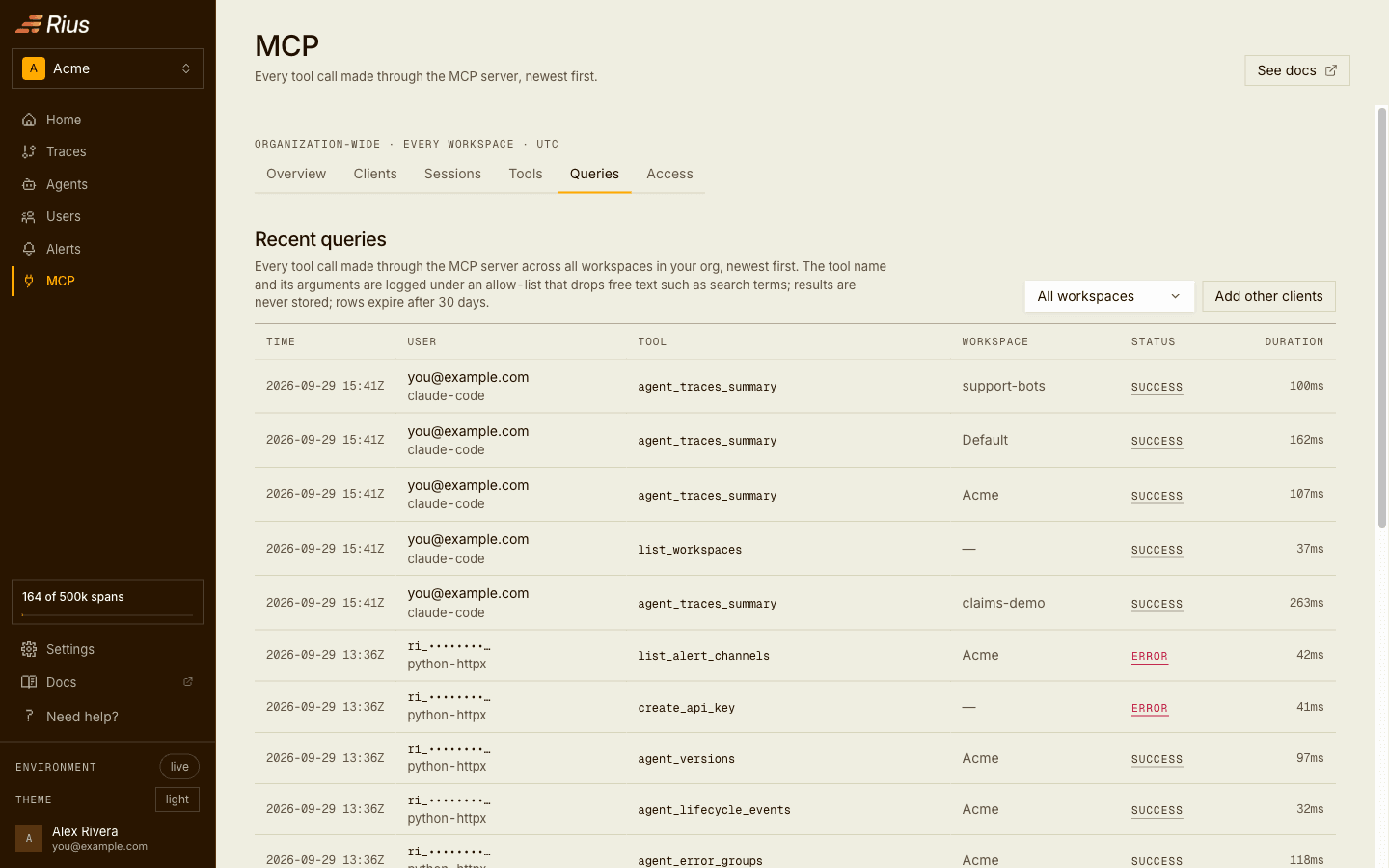Viewport: 1389px width, 868px height.
Task: Click the page vertical scrollbar
Action: point(1381,318)
